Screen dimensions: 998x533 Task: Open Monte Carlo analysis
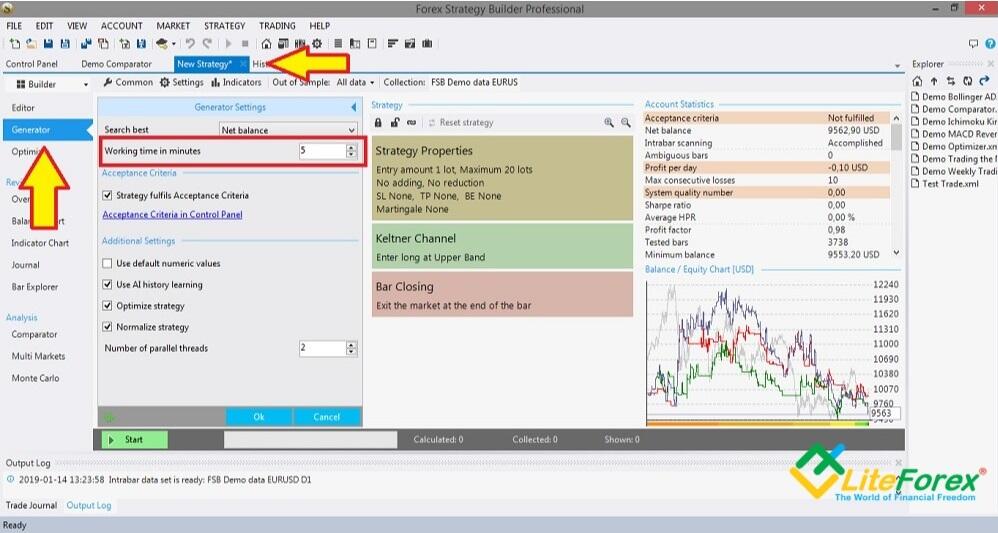(x=35, y=378)
